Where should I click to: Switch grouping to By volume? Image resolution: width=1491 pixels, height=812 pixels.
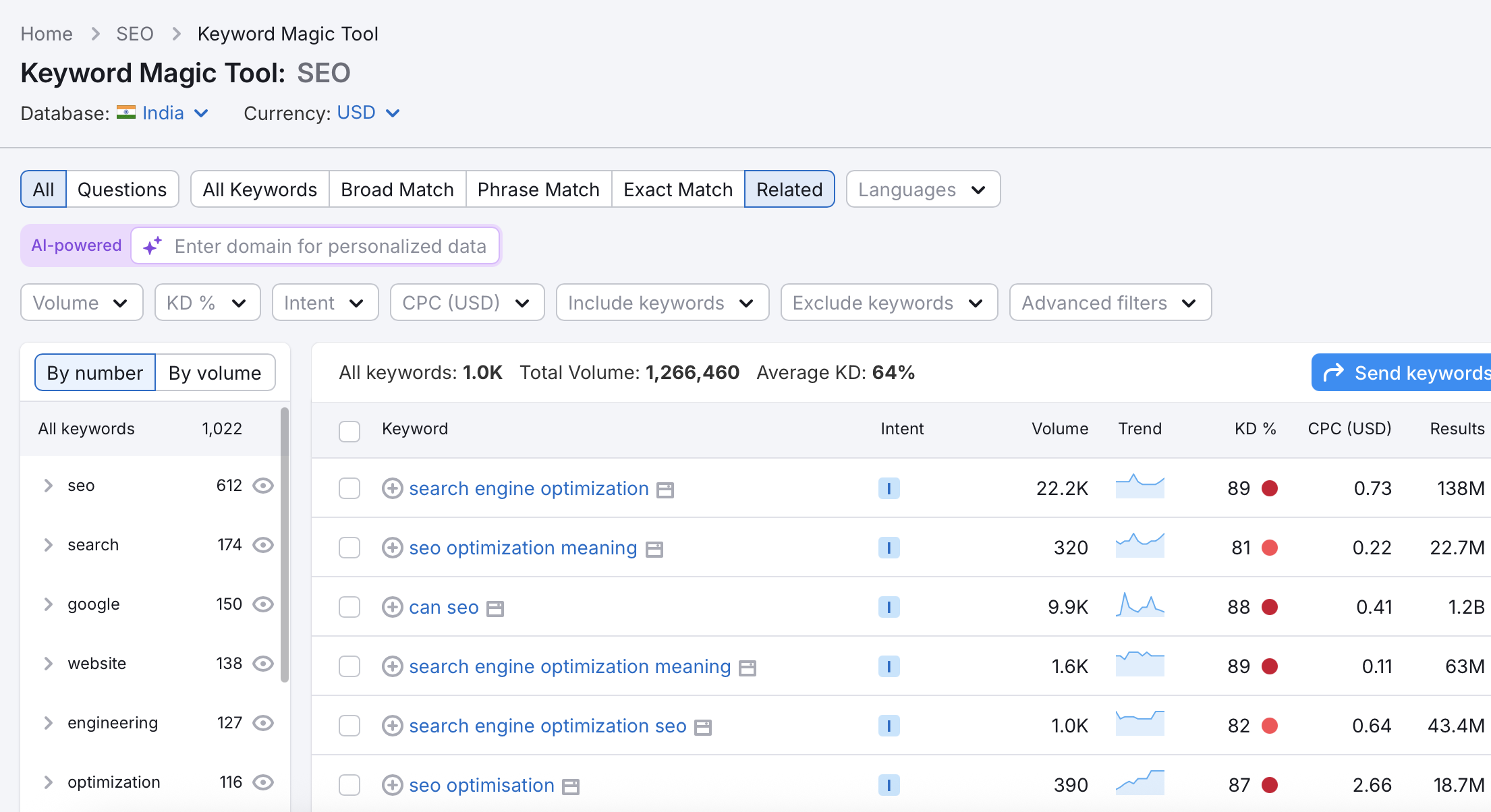pyautogui.click(x=215, y=373)
